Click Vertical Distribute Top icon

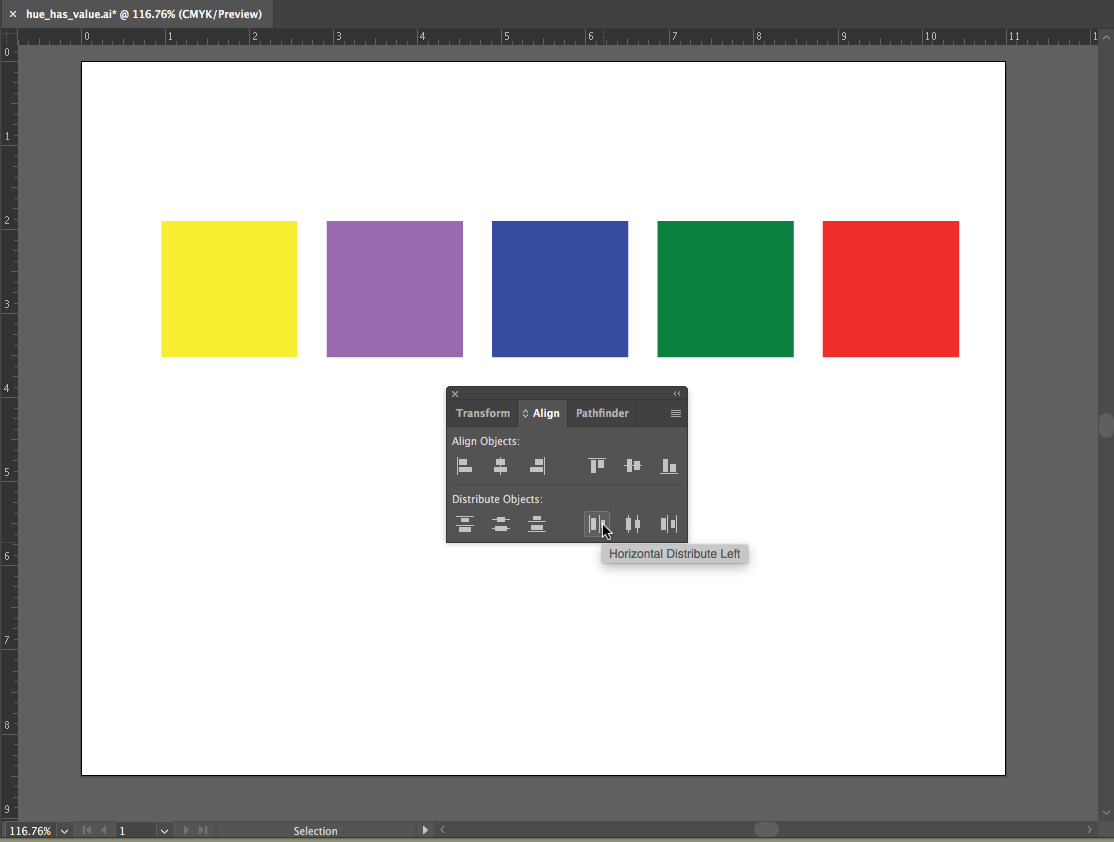465,524
